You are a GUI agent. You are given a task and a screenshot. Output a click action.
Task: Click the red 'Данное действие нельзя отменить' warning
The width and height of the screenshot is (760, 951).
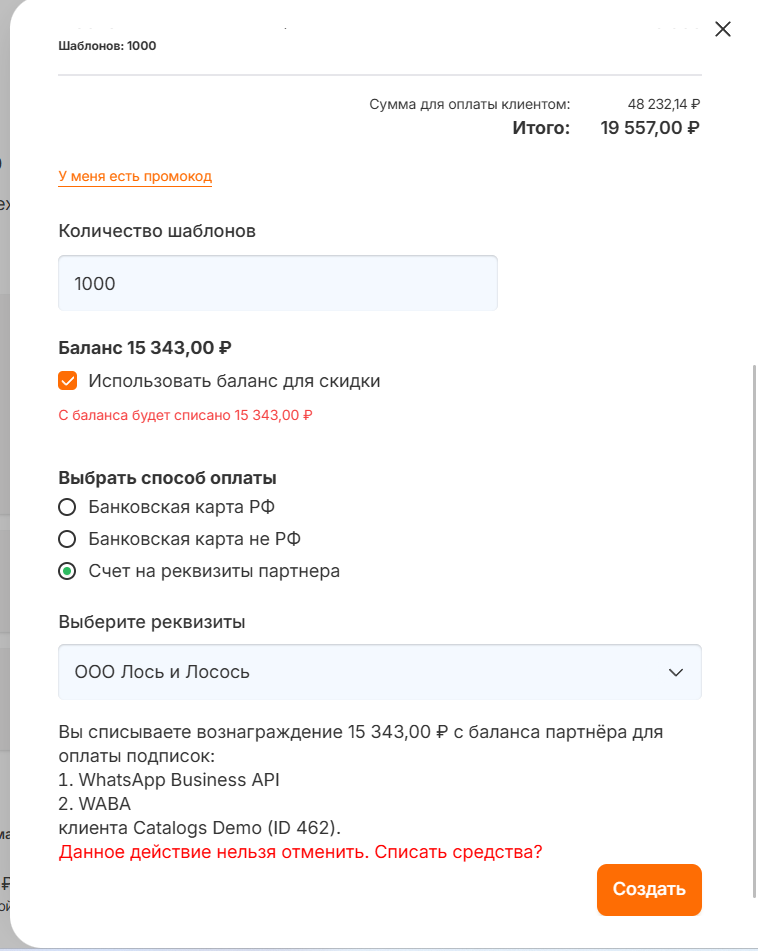[300, 852]
